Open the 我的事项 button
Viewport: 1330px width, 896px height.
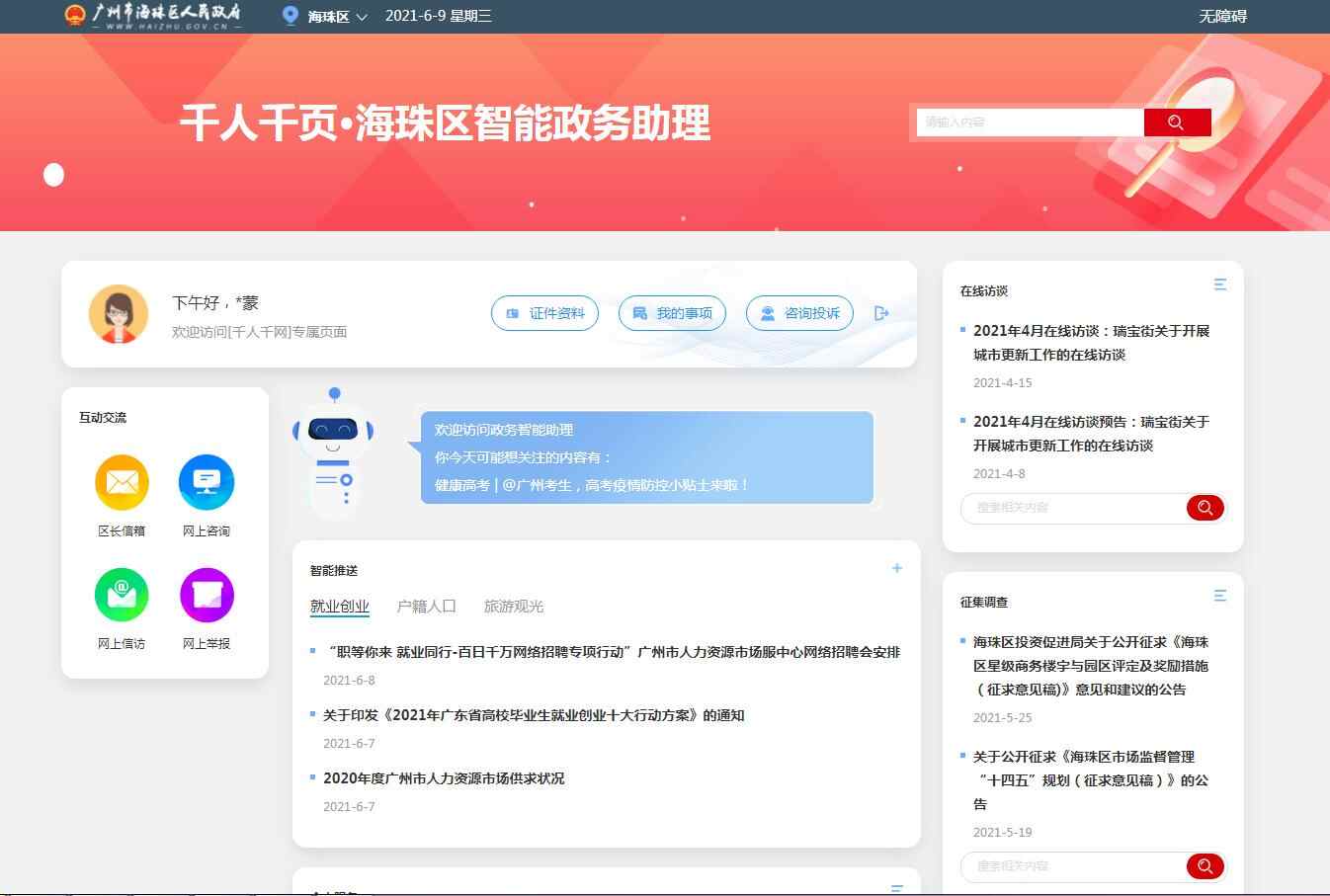pyautogui.click(x=672, y=313)
